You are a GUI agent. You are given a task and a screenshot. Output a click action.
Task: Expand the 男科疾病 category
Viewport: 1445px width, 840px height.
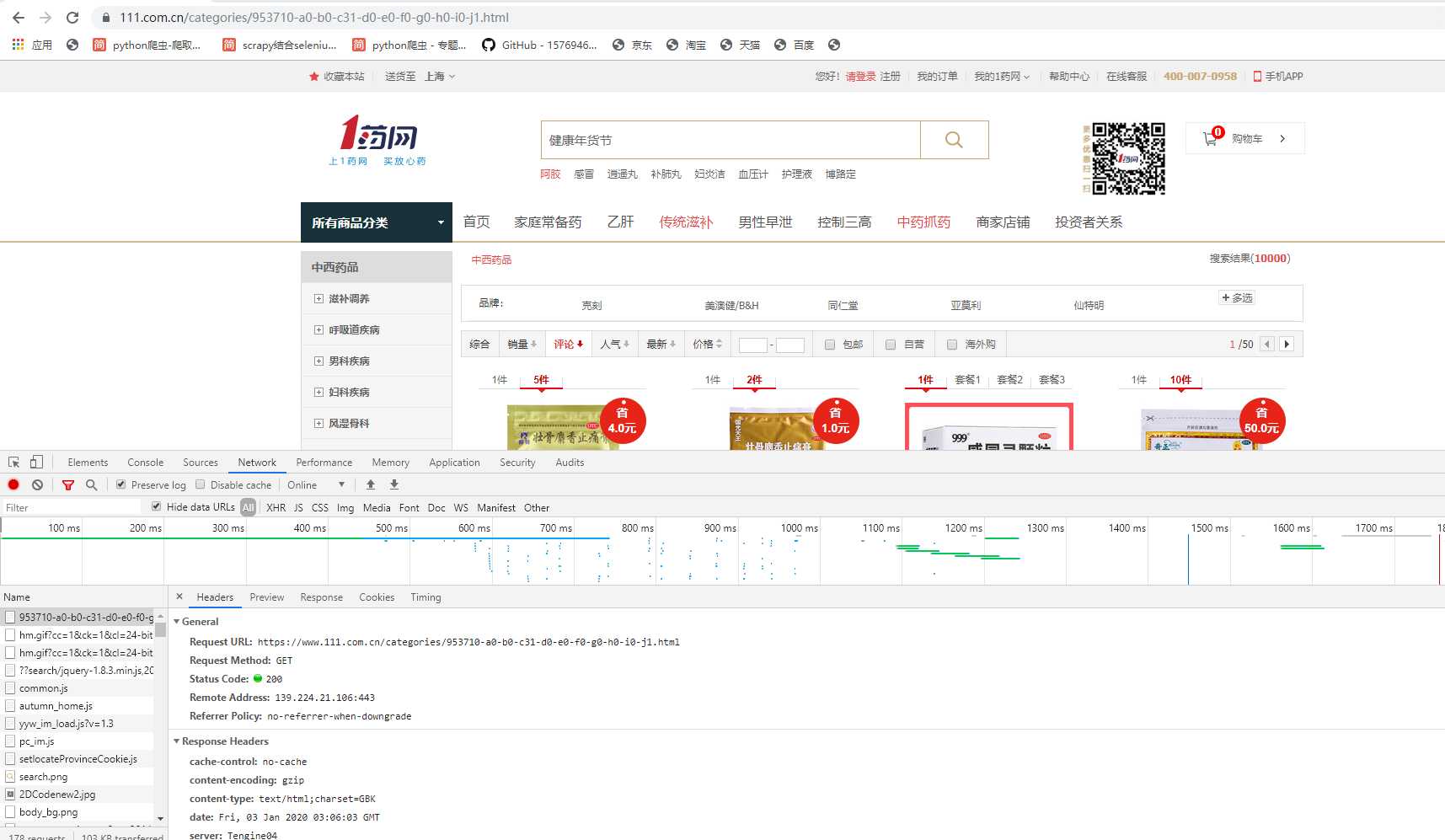[x=318, y=361]
